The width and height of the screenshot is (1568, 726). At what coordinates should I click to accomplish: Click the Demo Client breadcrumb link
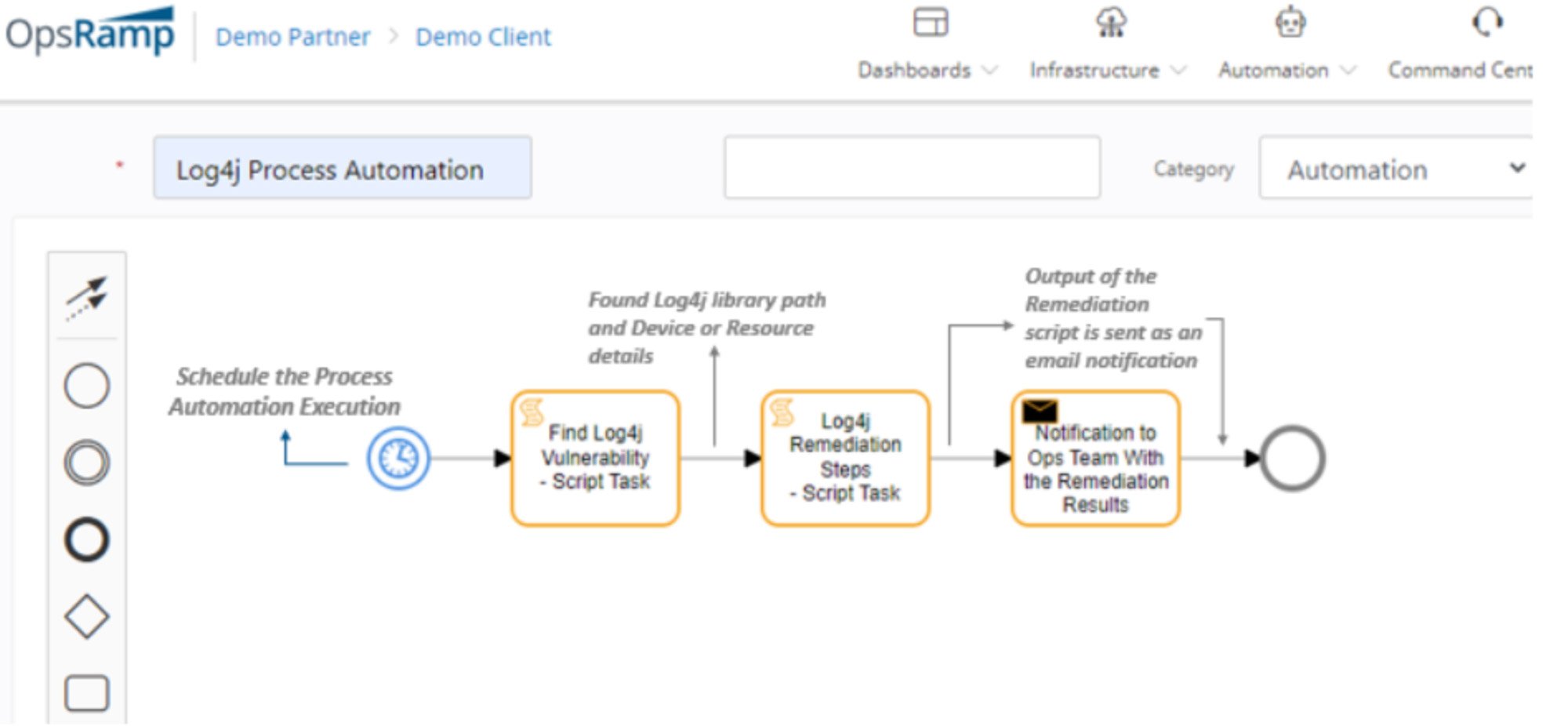click(x=484, y=36)
